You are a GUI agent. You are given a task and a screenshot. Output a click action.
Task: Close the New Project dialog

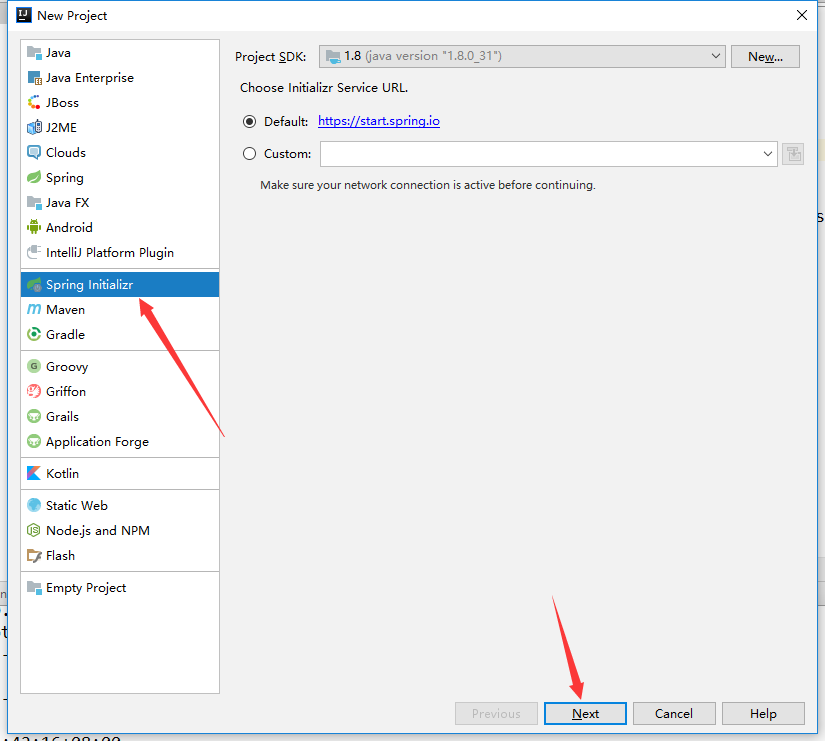[x=802, y=15]
